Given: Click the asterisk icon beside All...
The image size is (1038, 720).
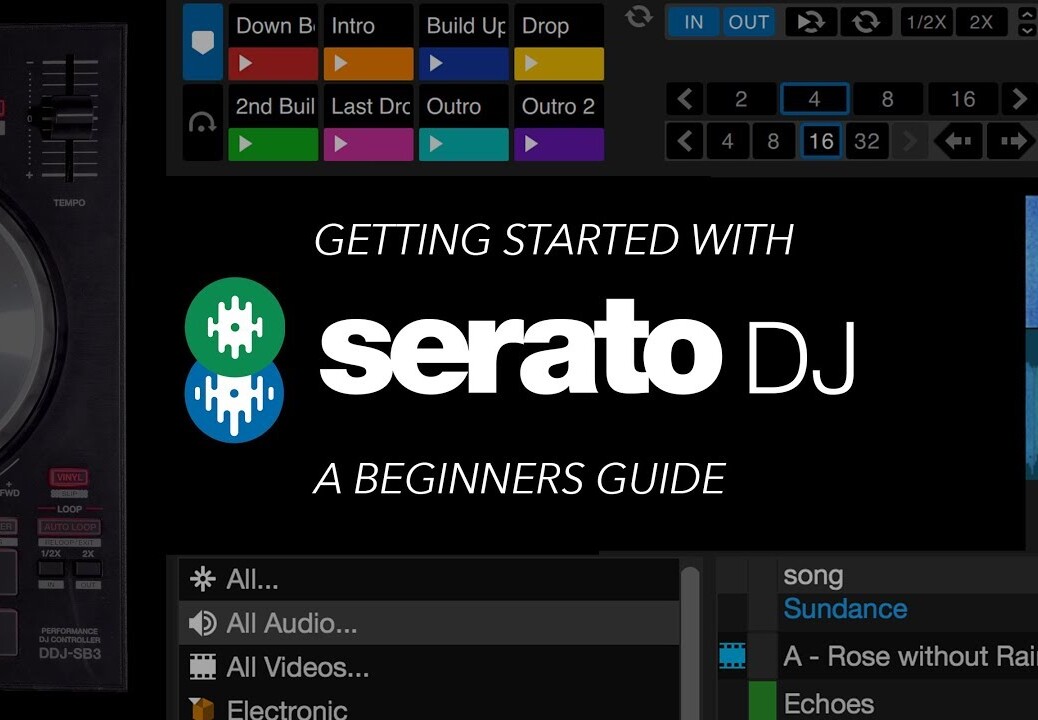Looking at the screenshot, I should (x=202, y=579).
